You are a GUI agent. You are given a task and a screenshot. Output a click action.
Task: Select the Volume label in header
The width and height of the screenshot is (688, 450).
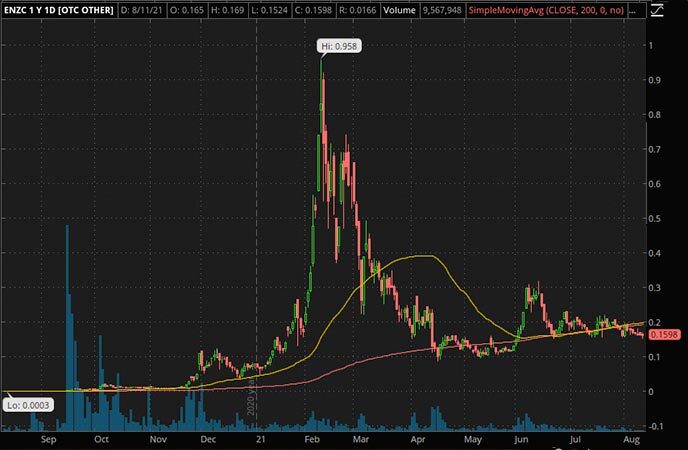tap(399, 10)
